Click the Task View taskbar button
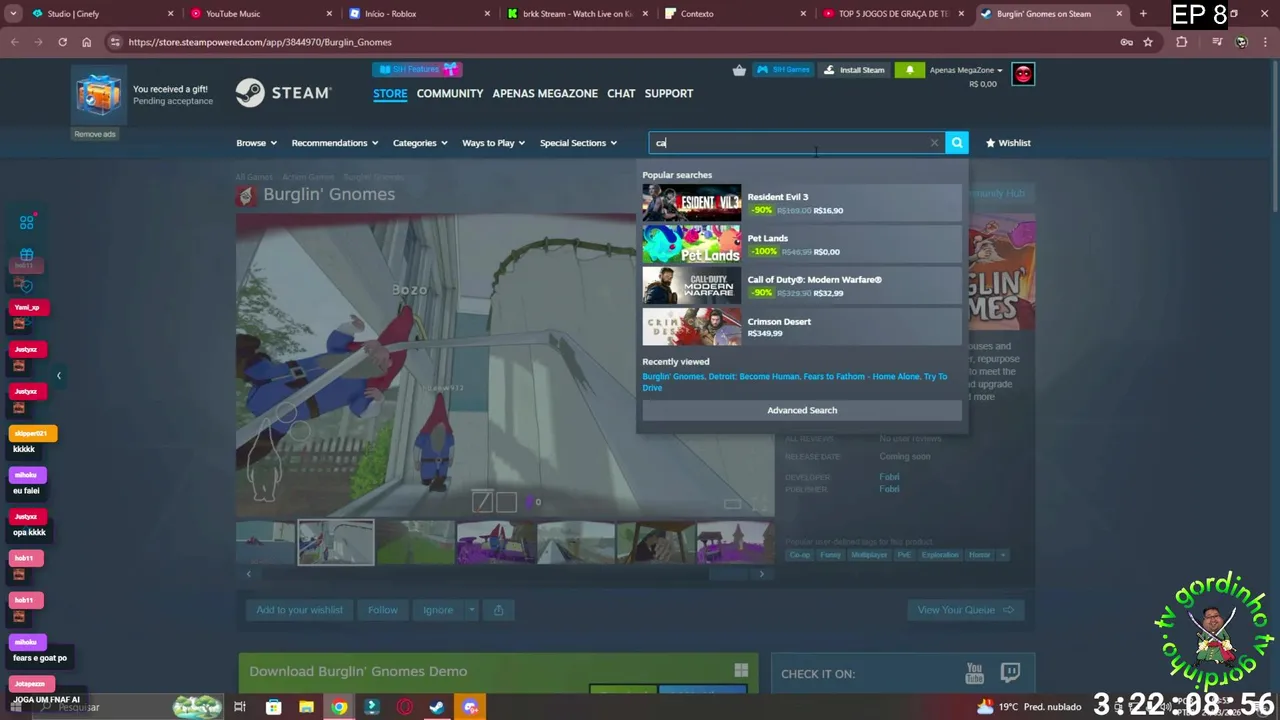Image resolution: width=1280 pixels, height=720 pixels. [x=240, y=707]
